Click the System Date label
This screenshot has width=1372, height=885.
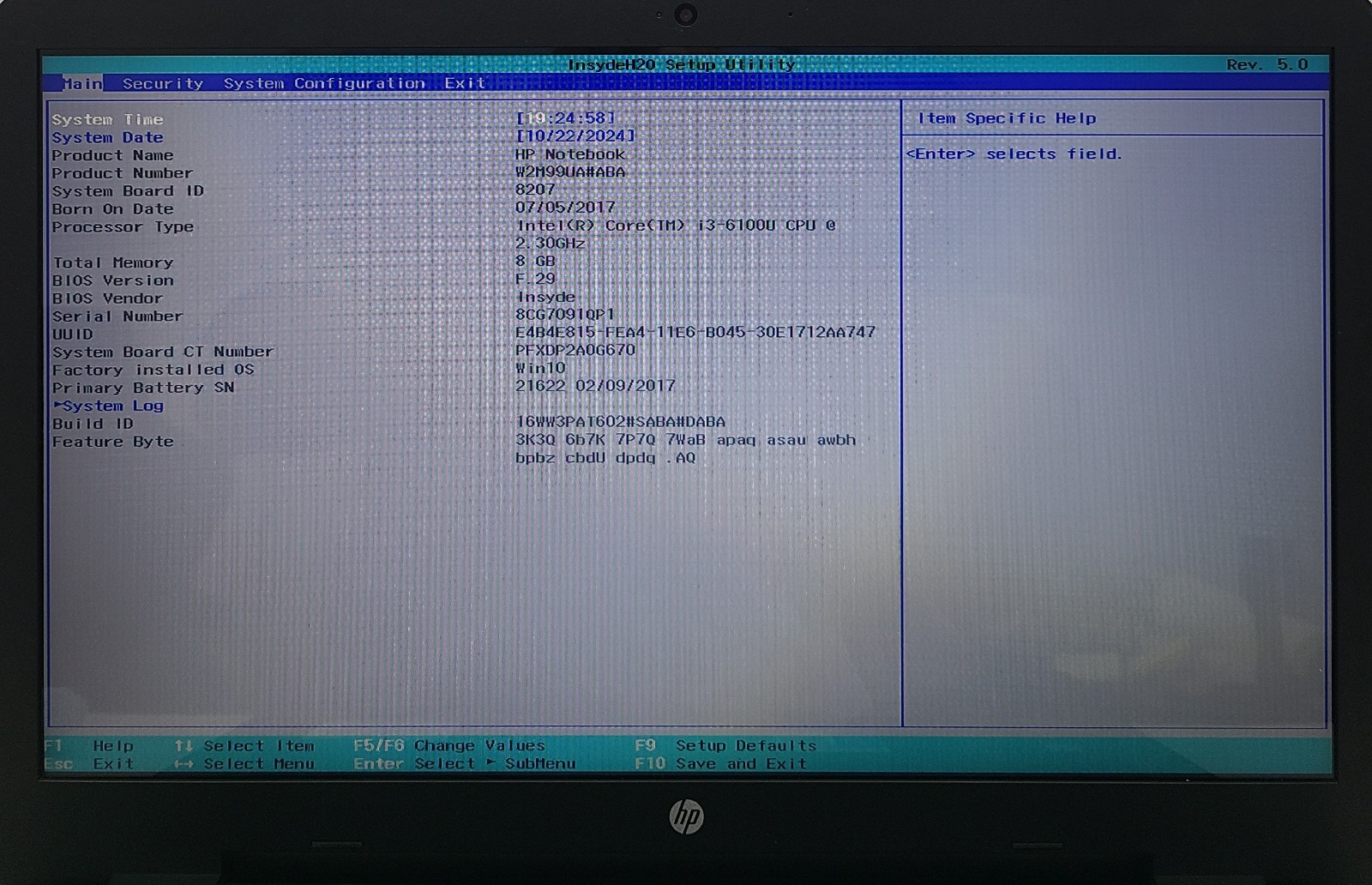(107, 137)
